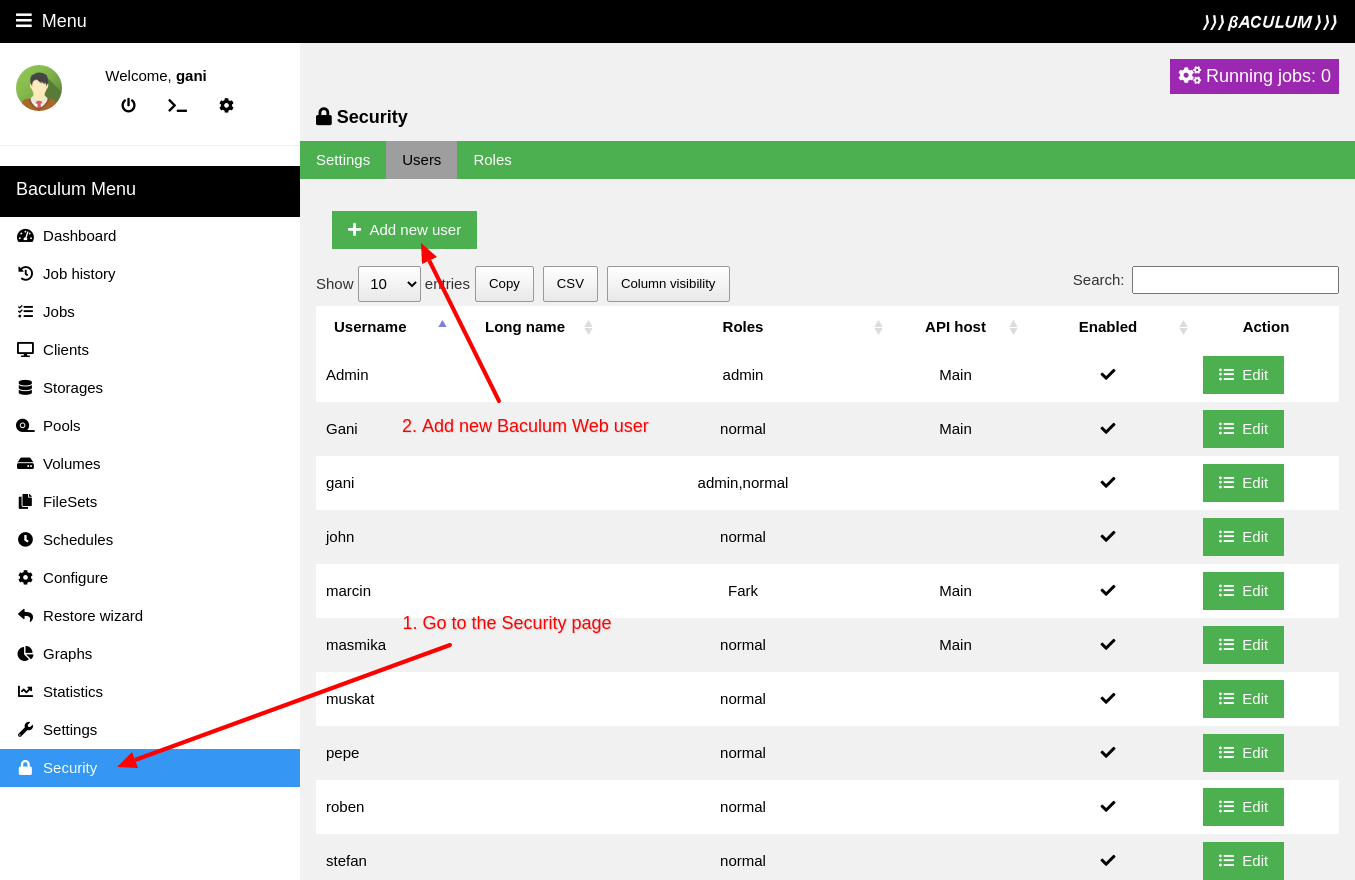The height and width of the screenshot is (880, 1355).
Task: Click Edit for user stefan
Action: click(x=1243, y=861)
